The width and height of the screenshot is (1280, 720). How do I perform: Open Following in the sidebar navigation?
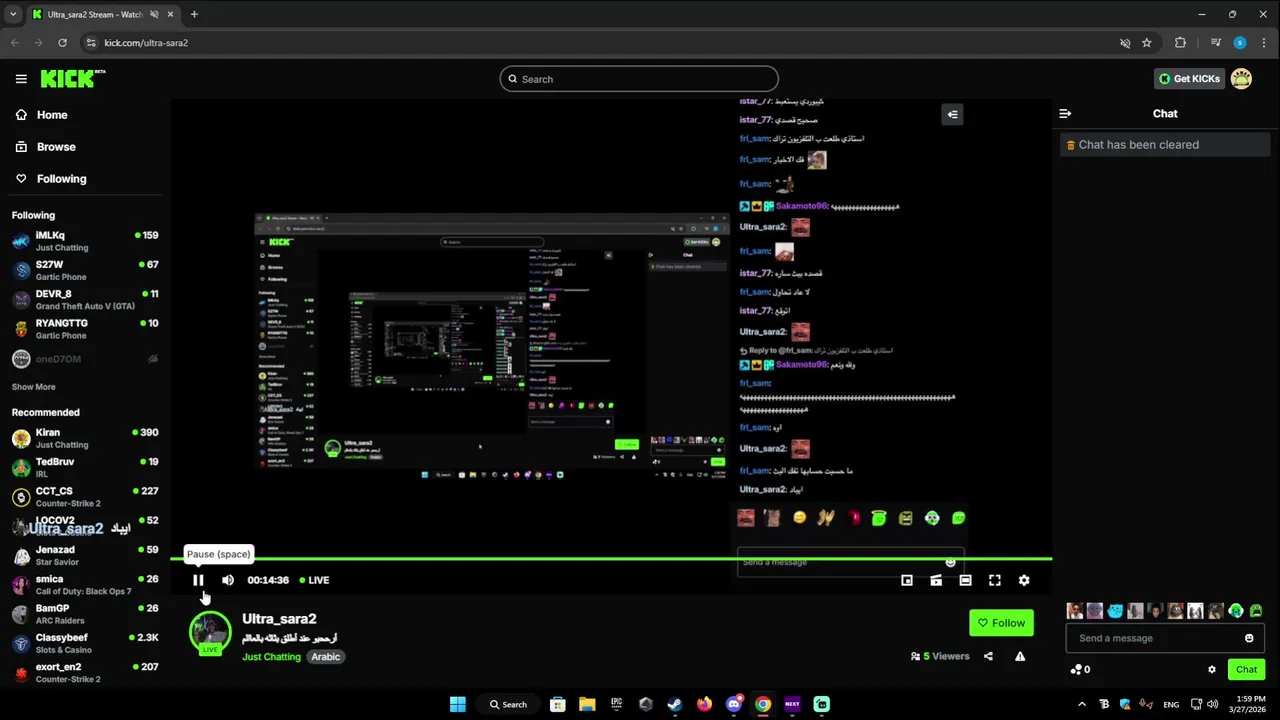coord(50,179)
